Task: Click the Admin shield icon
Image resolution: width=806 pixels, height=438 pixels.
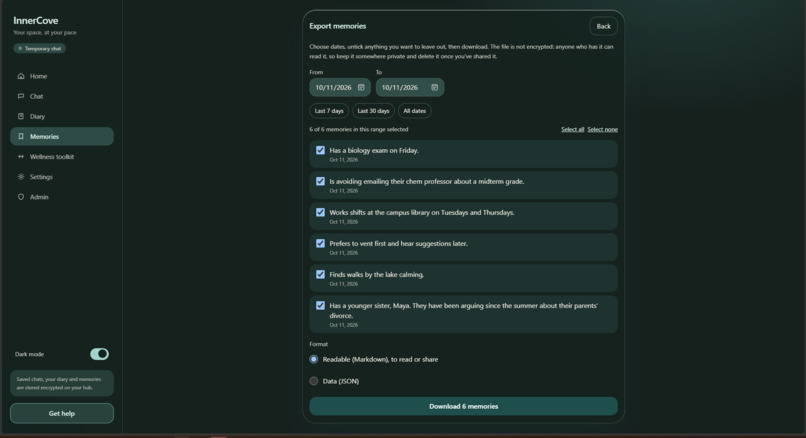Action: pyautogui.click(x=21, y=197)
